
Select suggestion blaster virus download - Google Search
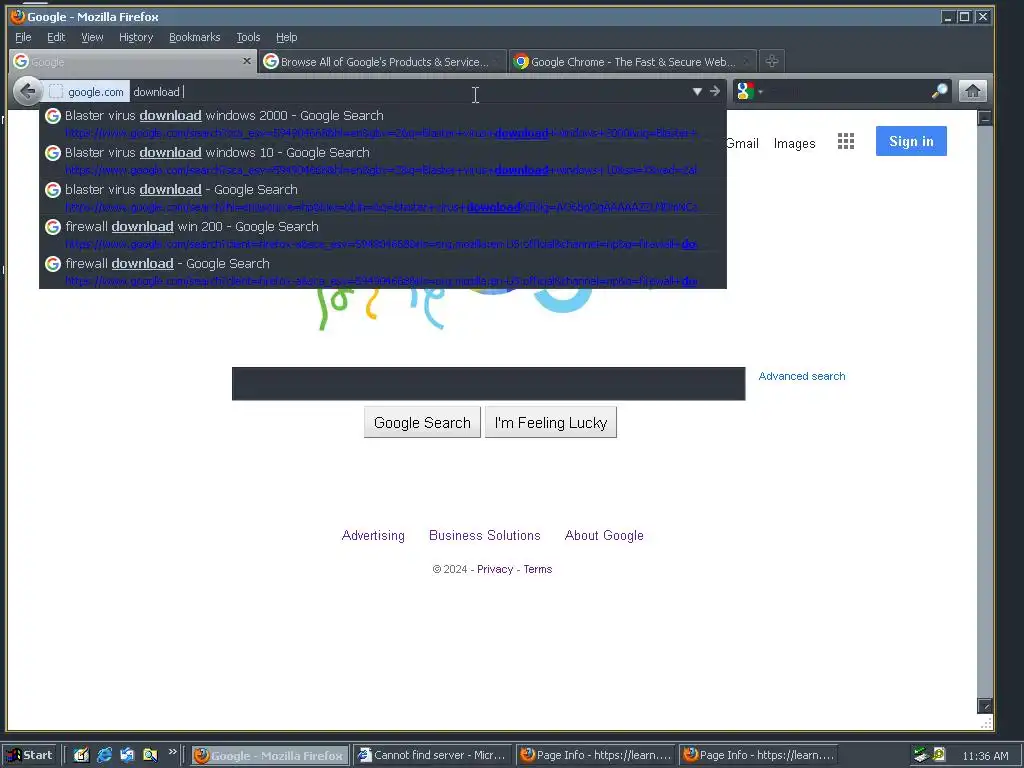click(x=383, y=197)
